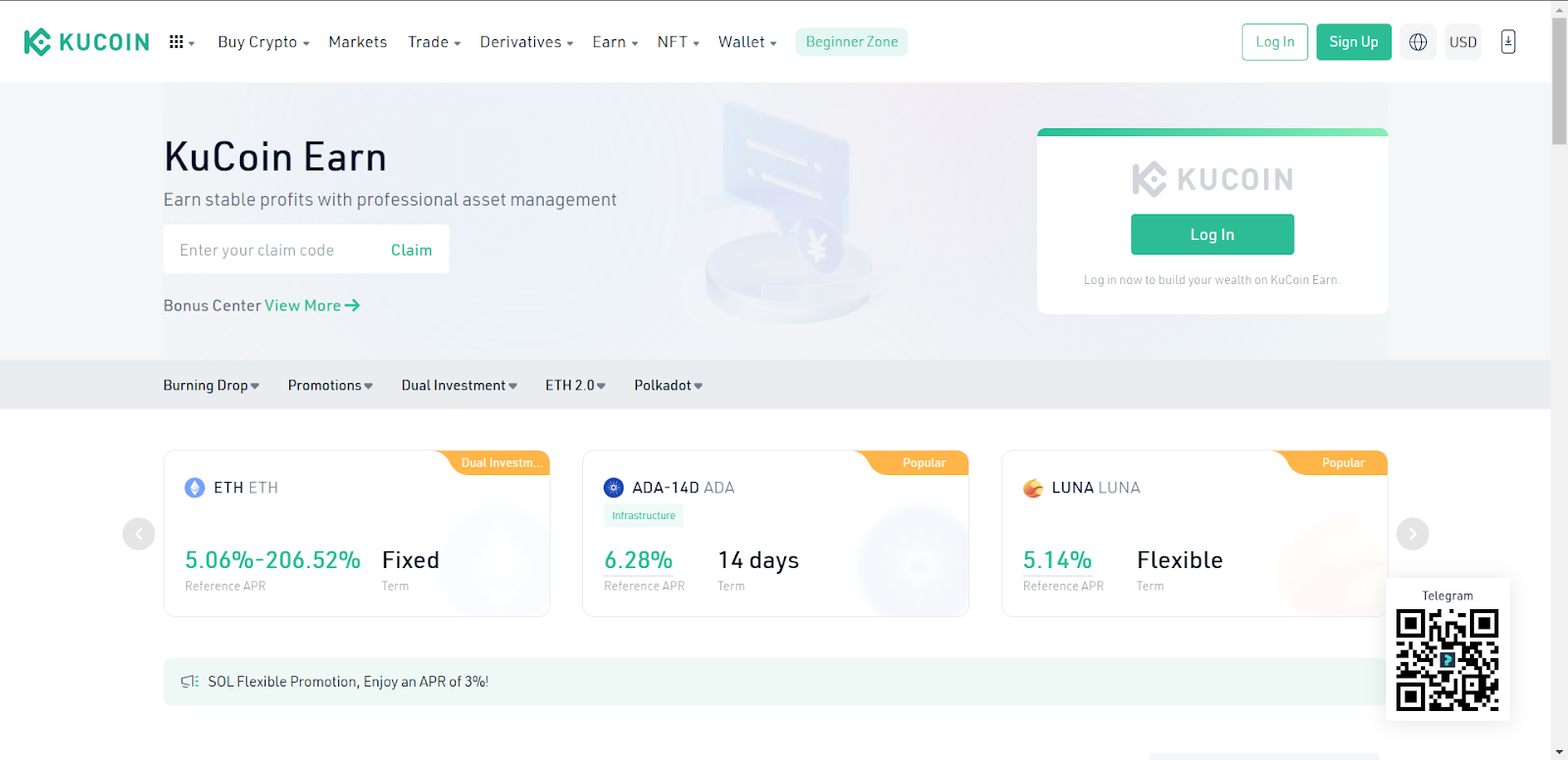Click the 'KuCoin Earn' heading
The height and width of the screenshot is (760, 1568).
[275, 157]
